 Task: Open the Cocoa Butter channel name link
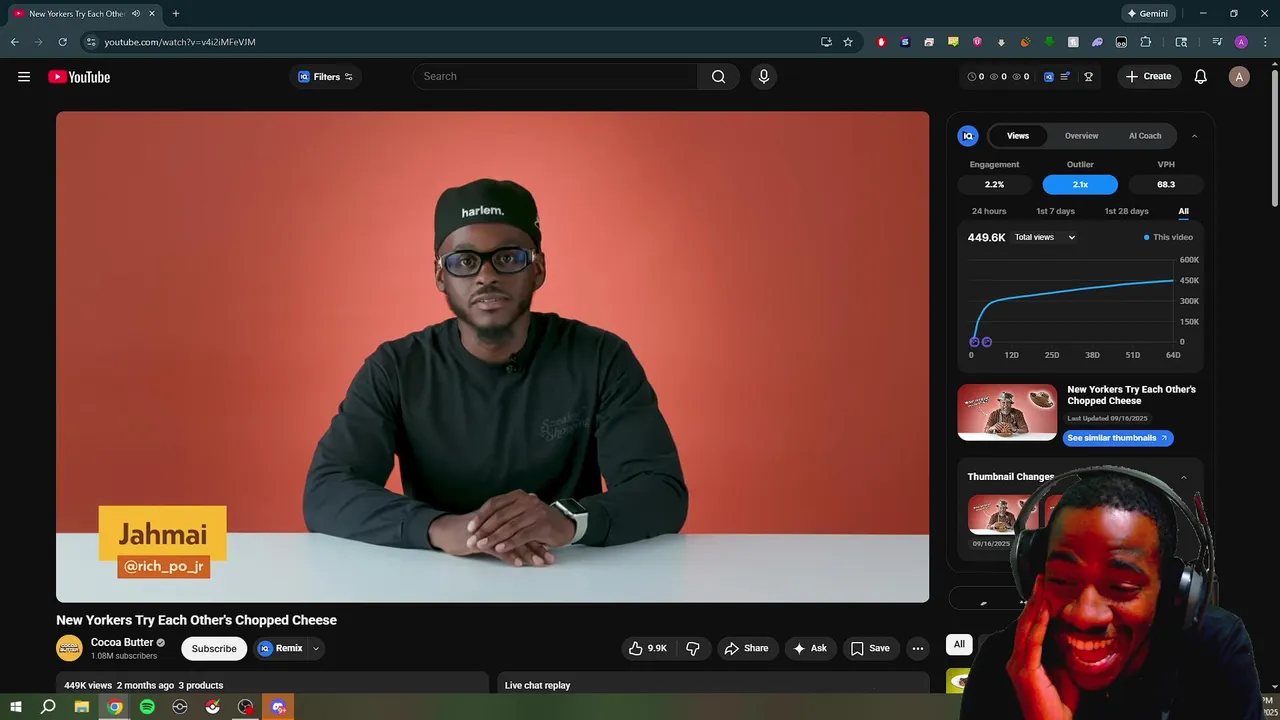coord(122,643)
